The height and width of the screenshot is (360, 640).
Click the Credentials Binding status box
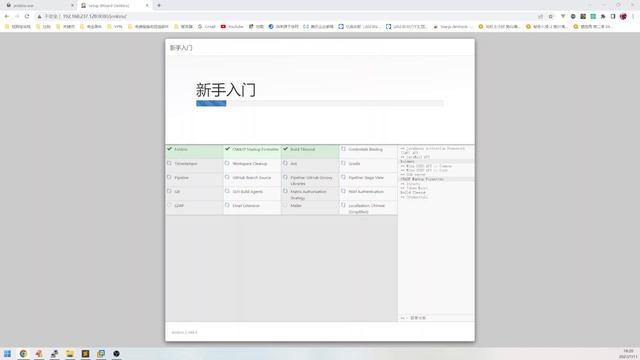343,149
